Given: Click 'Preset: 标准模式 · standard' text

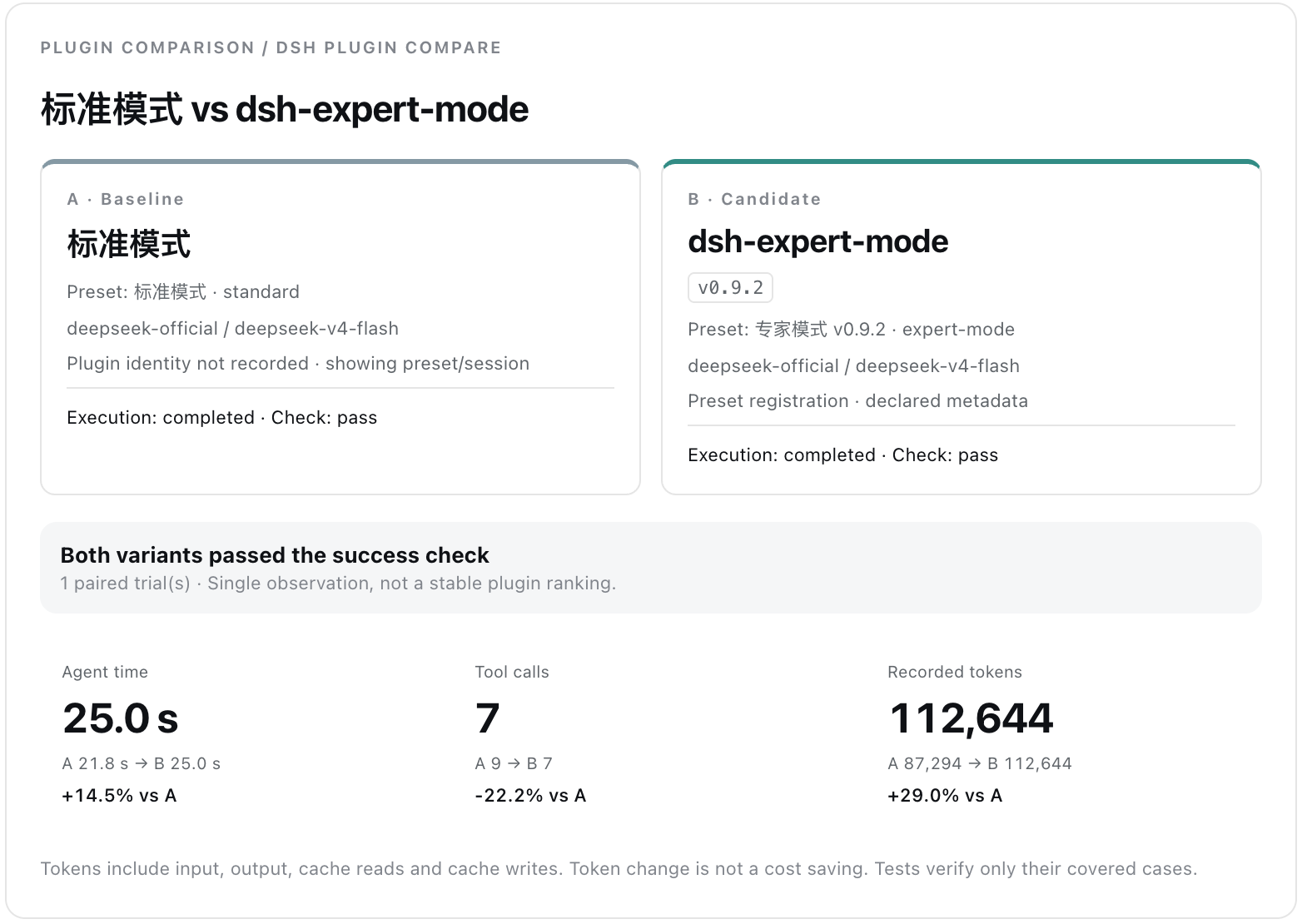Looking at the screenshot, I should tap(183, 292).
